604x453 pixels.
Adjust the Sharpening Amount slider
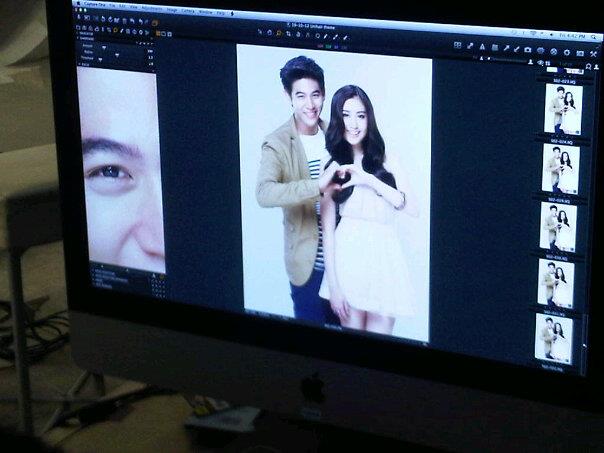click(x=104, y=47)
